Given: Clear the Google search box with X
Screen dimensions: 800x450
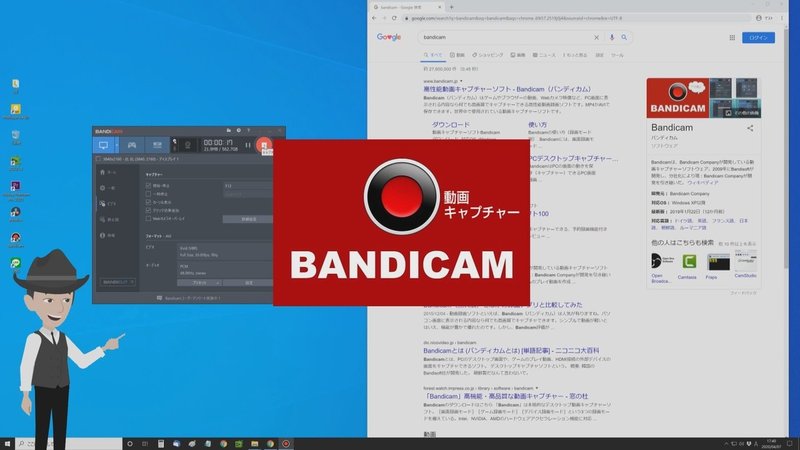Looking at the screenshot, I should 596,37.
